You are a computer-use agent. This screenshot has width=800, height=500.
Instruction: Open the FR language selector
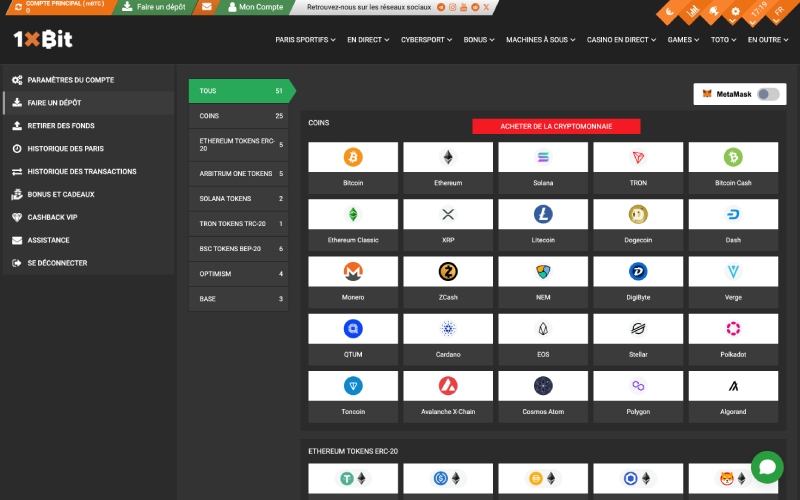(x=778, y=11)
